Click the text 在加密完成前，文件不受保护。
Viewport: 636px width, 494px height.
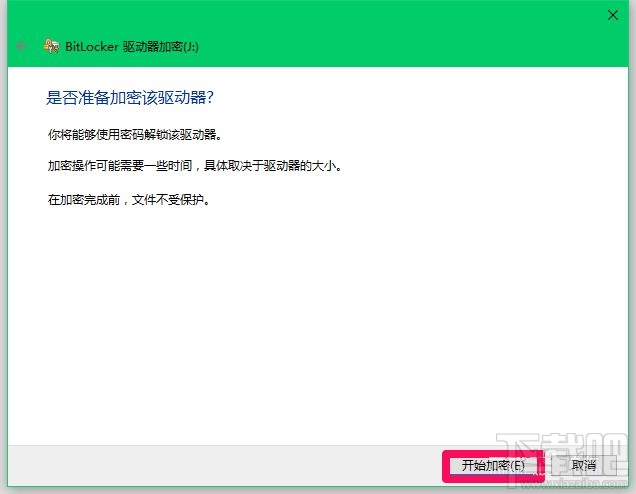pyautogui.click(x=129, y=199)
